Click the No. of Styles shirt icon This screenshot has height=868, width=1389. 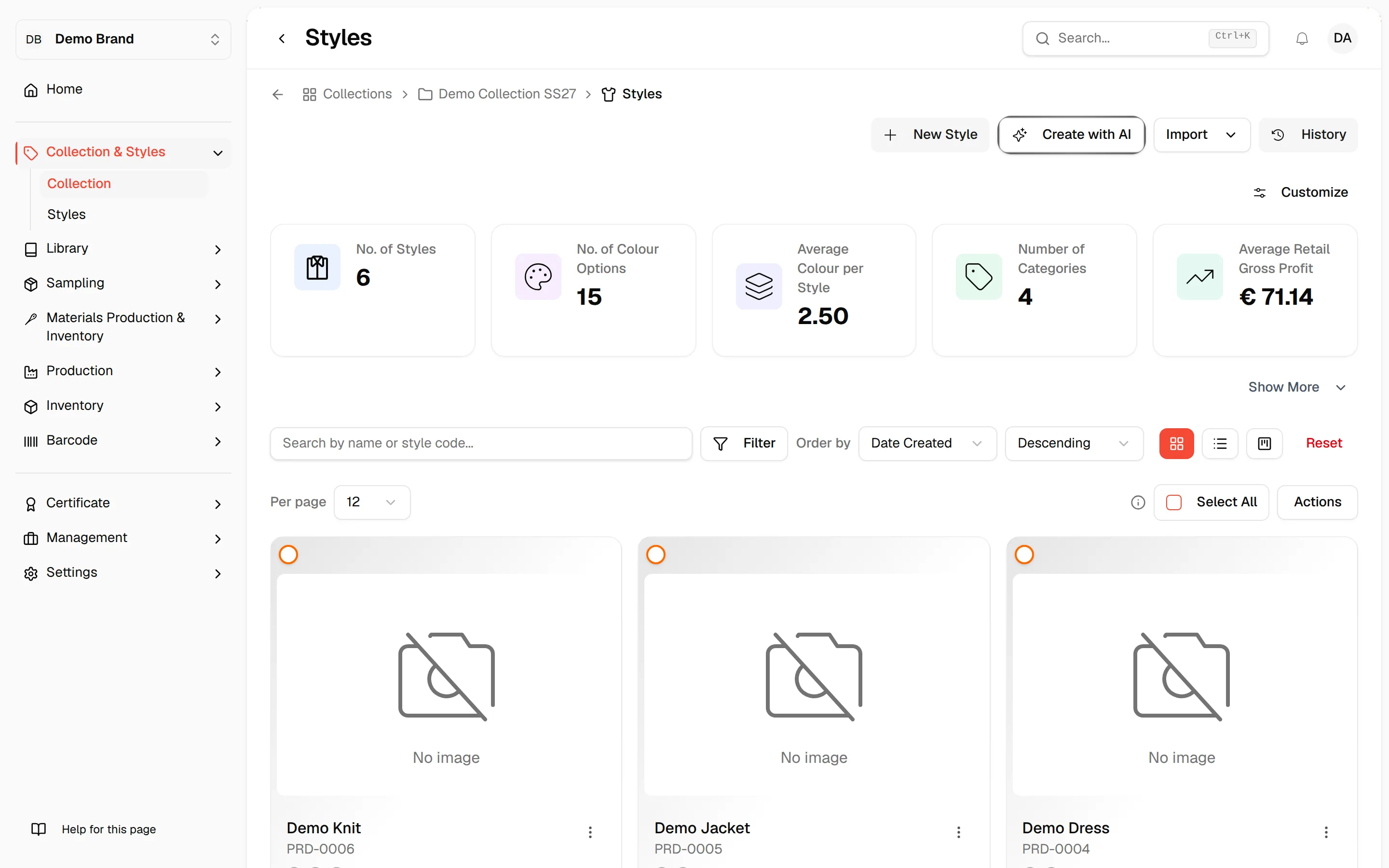point(317,268)
